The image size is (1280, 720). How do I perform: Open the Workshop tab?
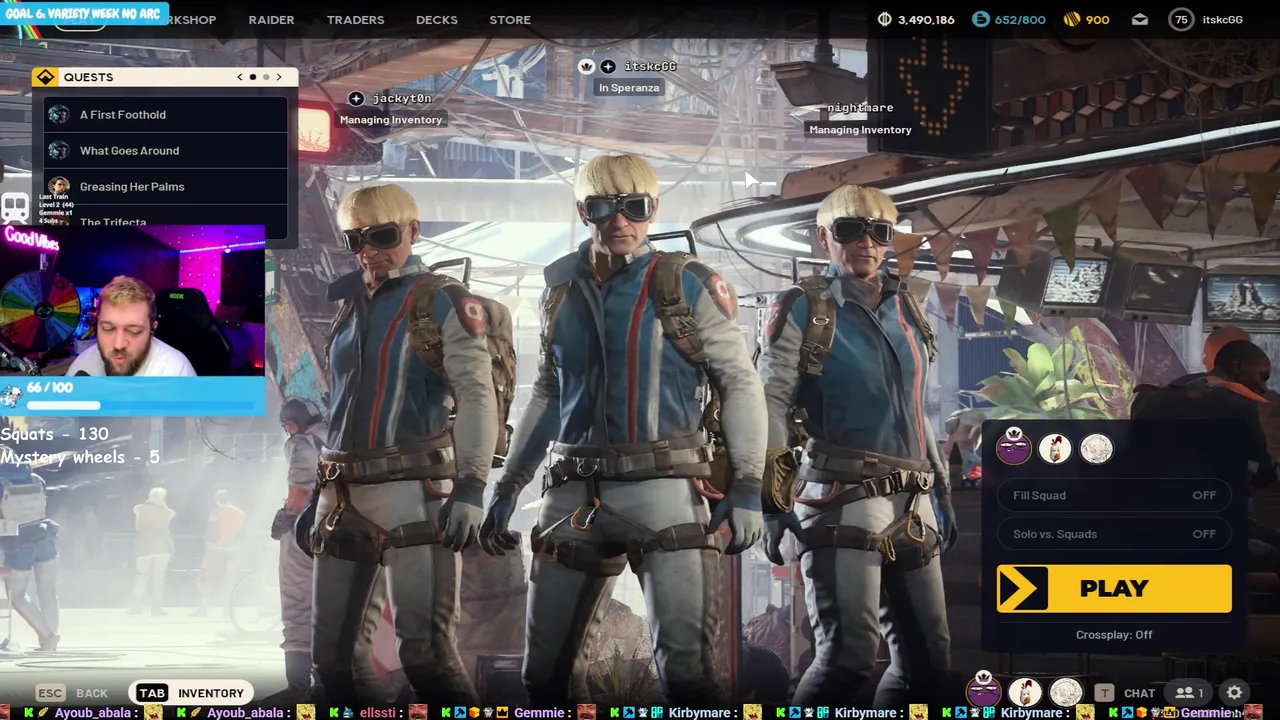(x=190, y=20)
